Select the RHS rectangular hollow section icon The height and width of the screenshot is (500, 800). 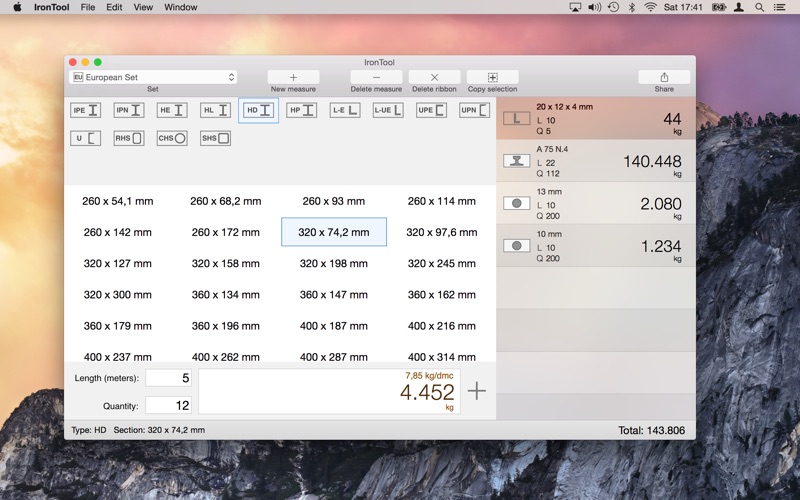(128, 138)
